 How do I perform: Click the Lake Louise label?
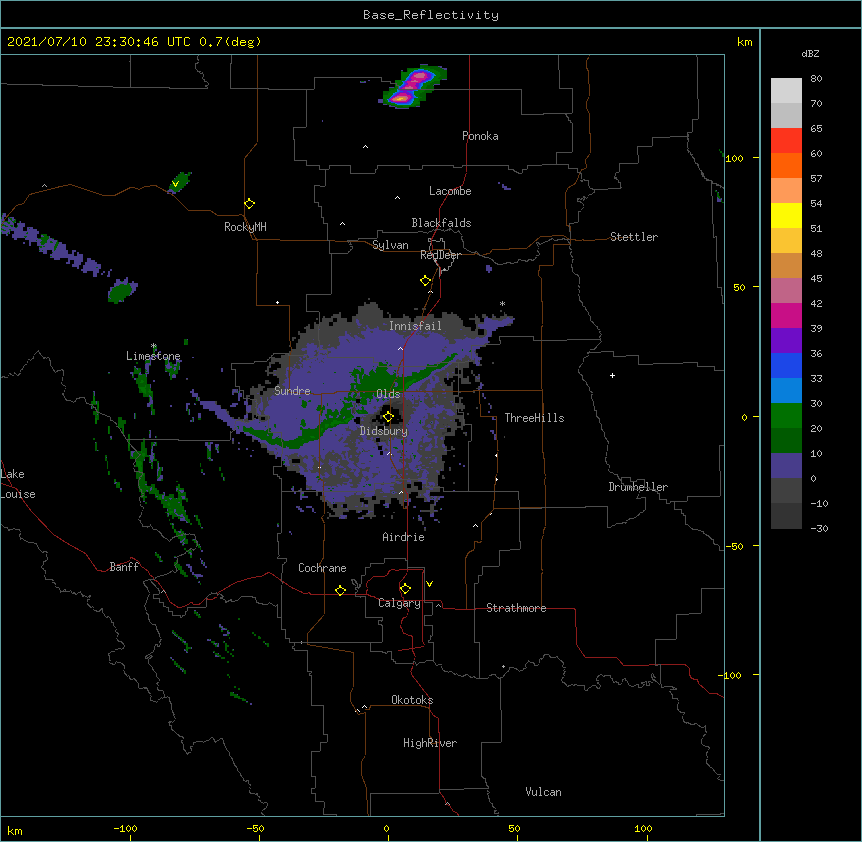(18, 484)
